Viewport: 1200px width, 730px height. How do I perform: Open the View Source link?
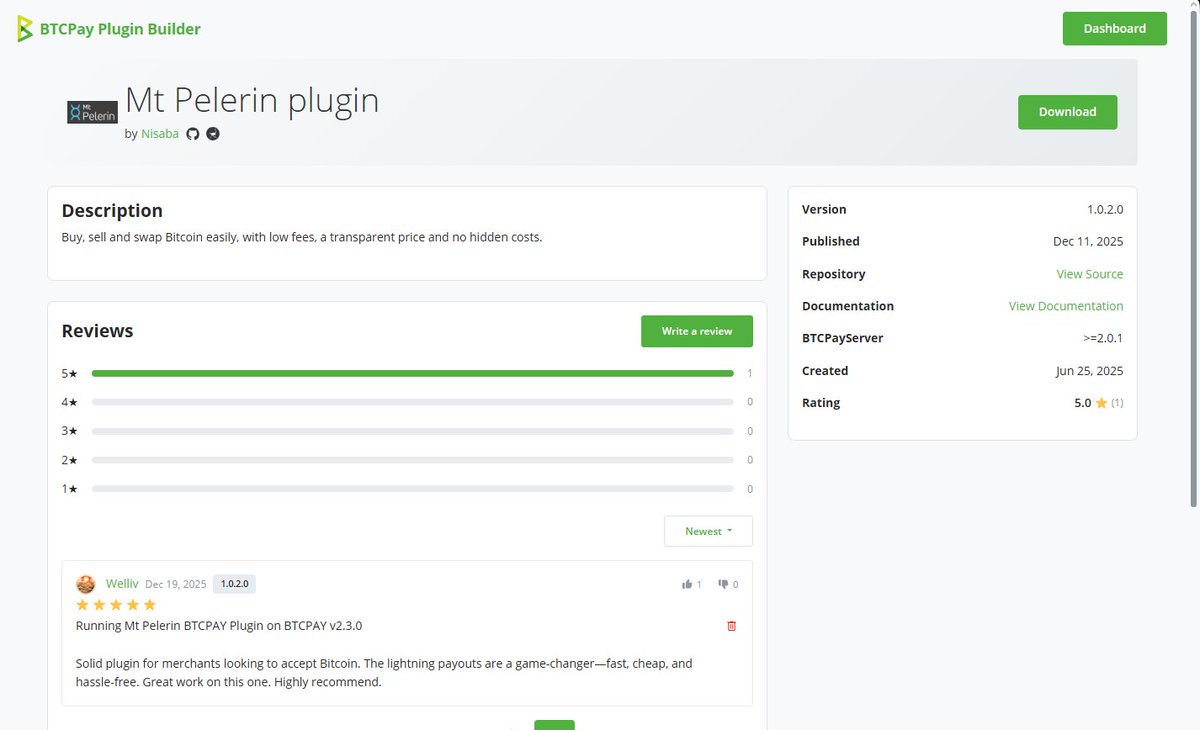pyautogui.click(x=1090, y=274)
